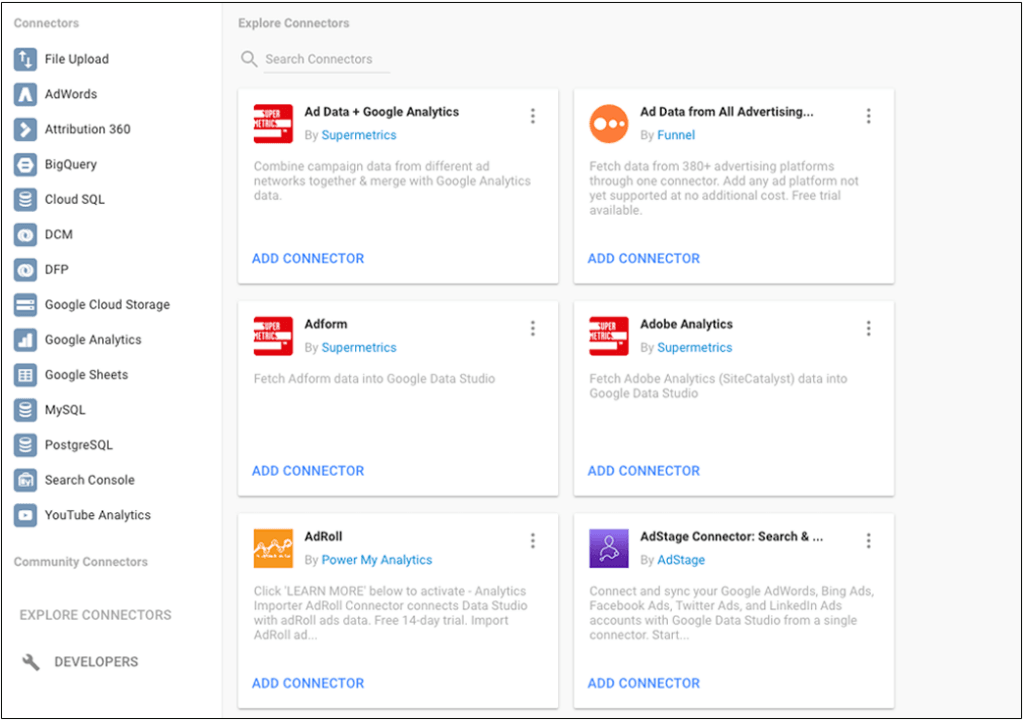This screenshot has width=1024, height=720.
Task: Open the AdStage author link
Action: [681, 560]
